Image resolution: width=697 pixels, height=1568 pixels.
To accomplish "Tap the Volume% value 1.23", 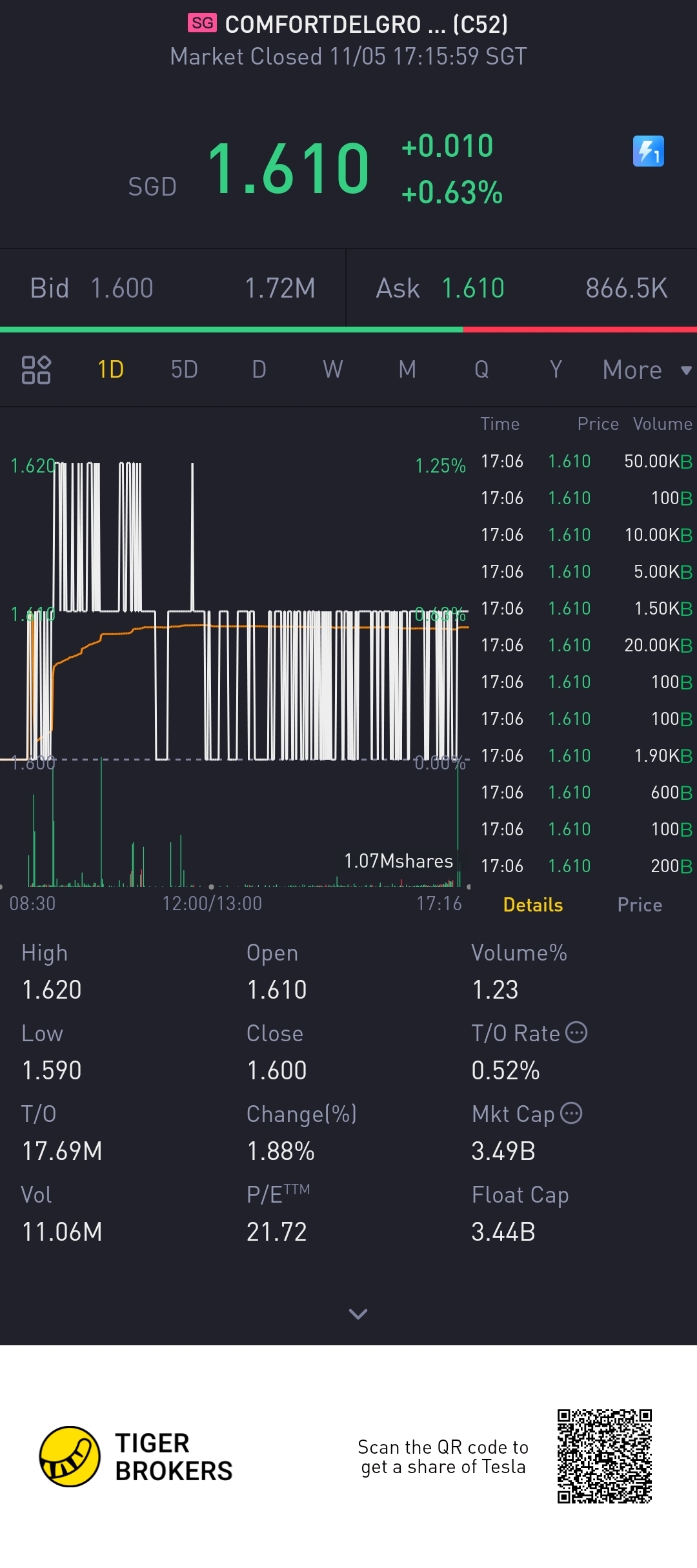I will click(495, 990).
